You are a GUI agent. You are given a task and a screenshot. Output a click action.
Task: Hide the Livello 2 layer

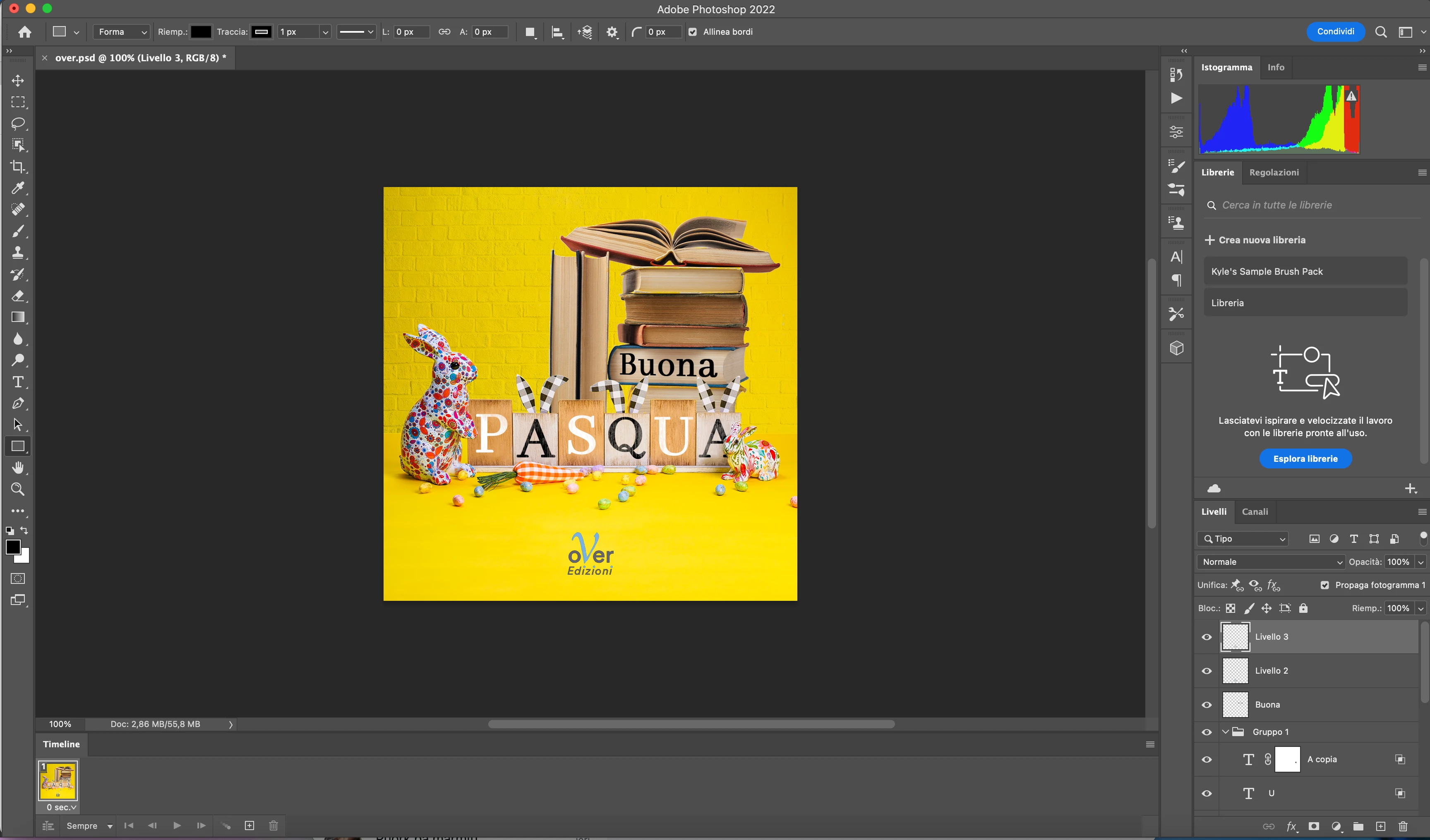[1207, 671]
